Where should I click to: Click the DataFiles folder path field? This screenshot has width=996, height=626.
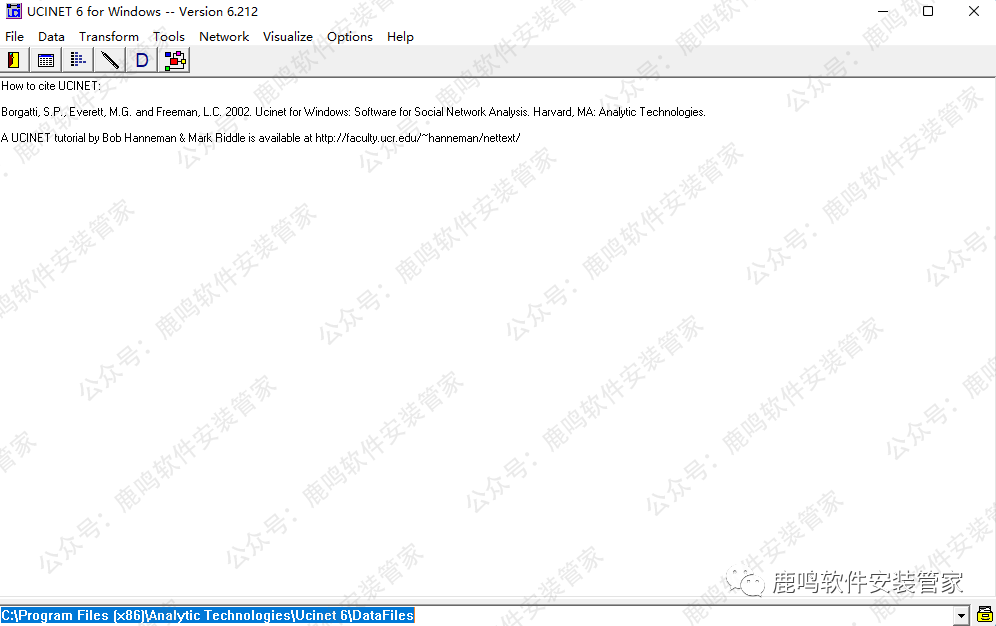(476, 615)
